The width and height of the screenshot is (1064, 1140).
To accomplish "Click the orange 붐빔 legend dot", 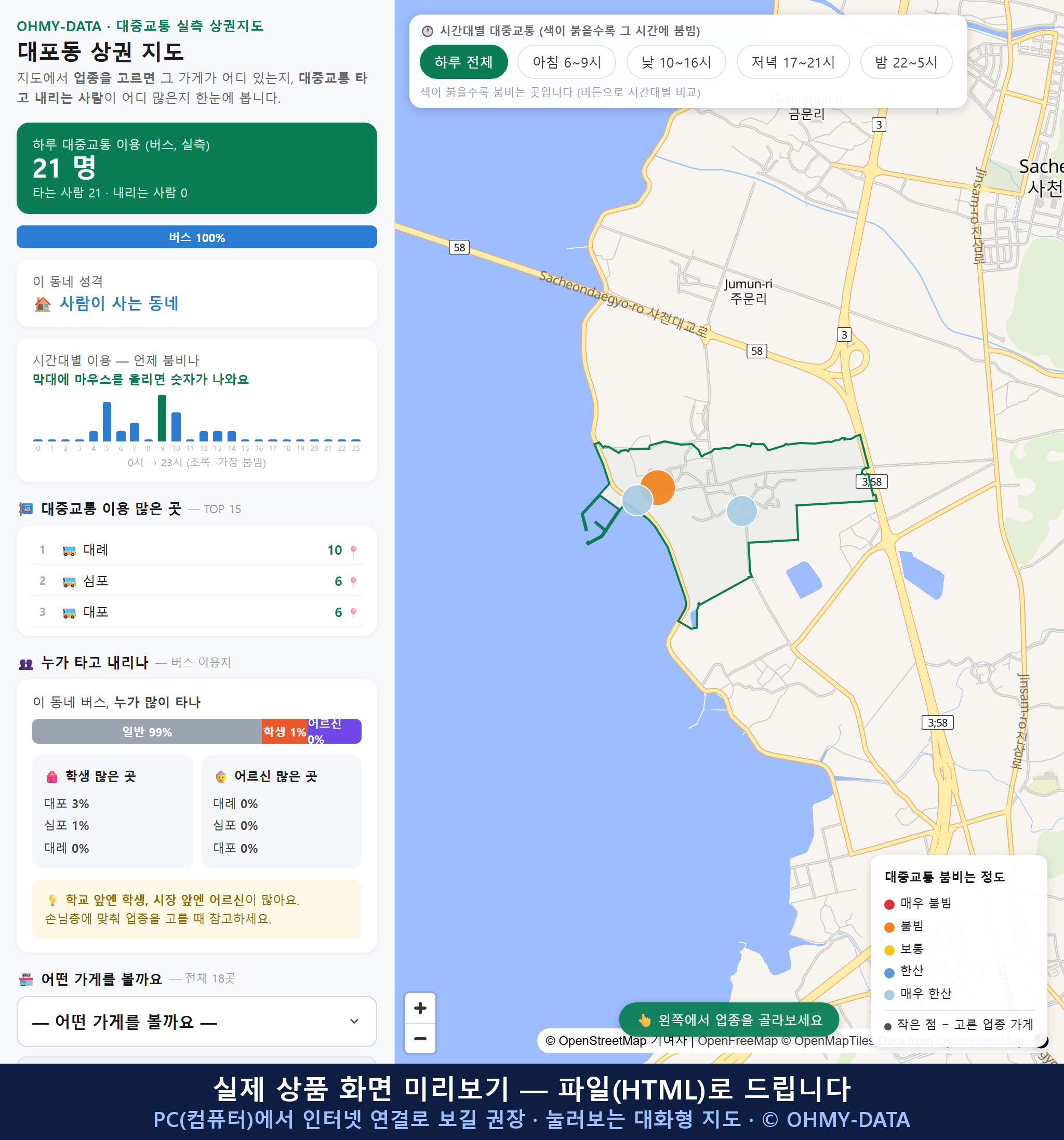I will click(889, 927).
